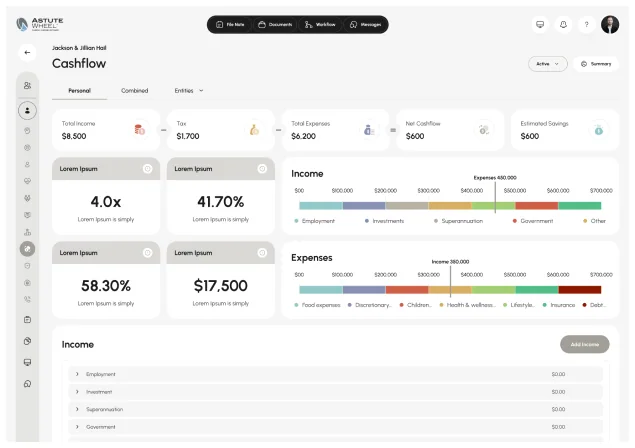Open the Active status dropdown
Viewport: 635px width, 448px height.
548,64
